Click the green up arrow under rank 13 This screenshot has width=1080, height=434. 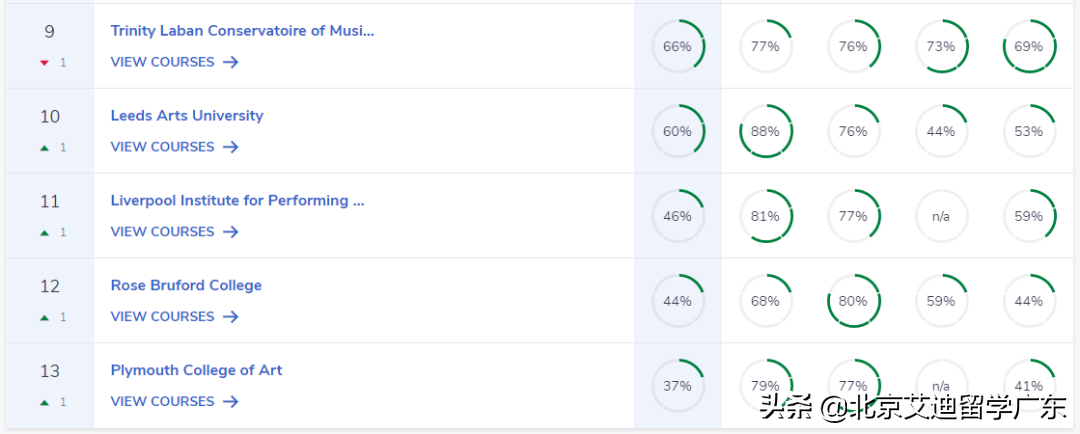(x=44, y=402)
